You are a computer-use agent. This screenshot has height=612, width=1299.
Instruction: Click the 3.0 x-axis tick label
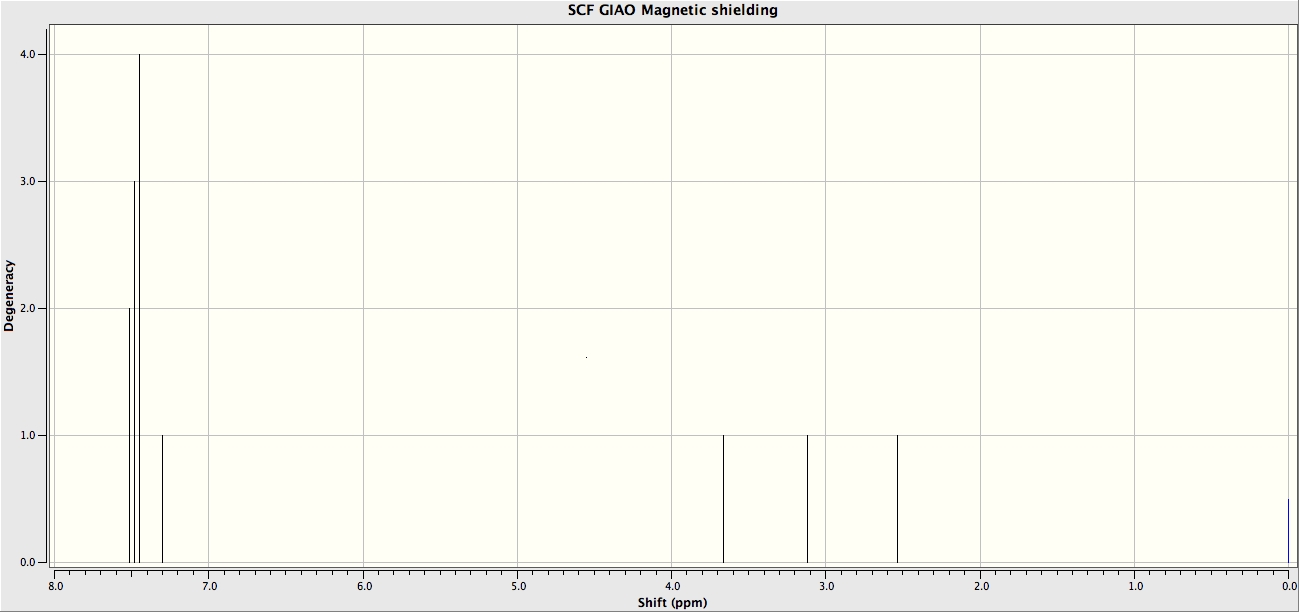pyautogui.click(x=826, y=587)
